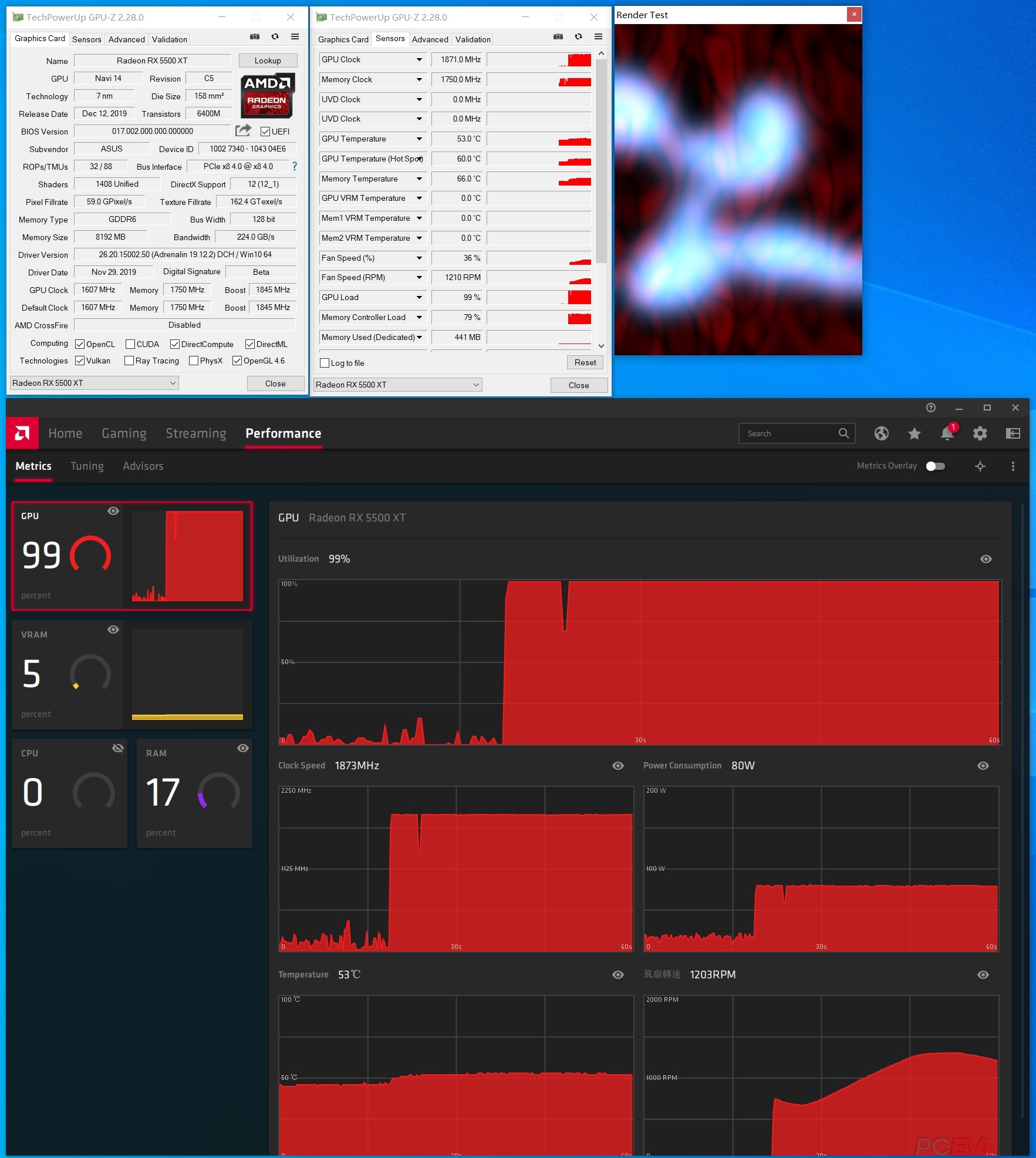This screenshot has height=1158, width=1036.
Task: Open the Memory Temperature sensor dropdown
Action: click(419, 179)
